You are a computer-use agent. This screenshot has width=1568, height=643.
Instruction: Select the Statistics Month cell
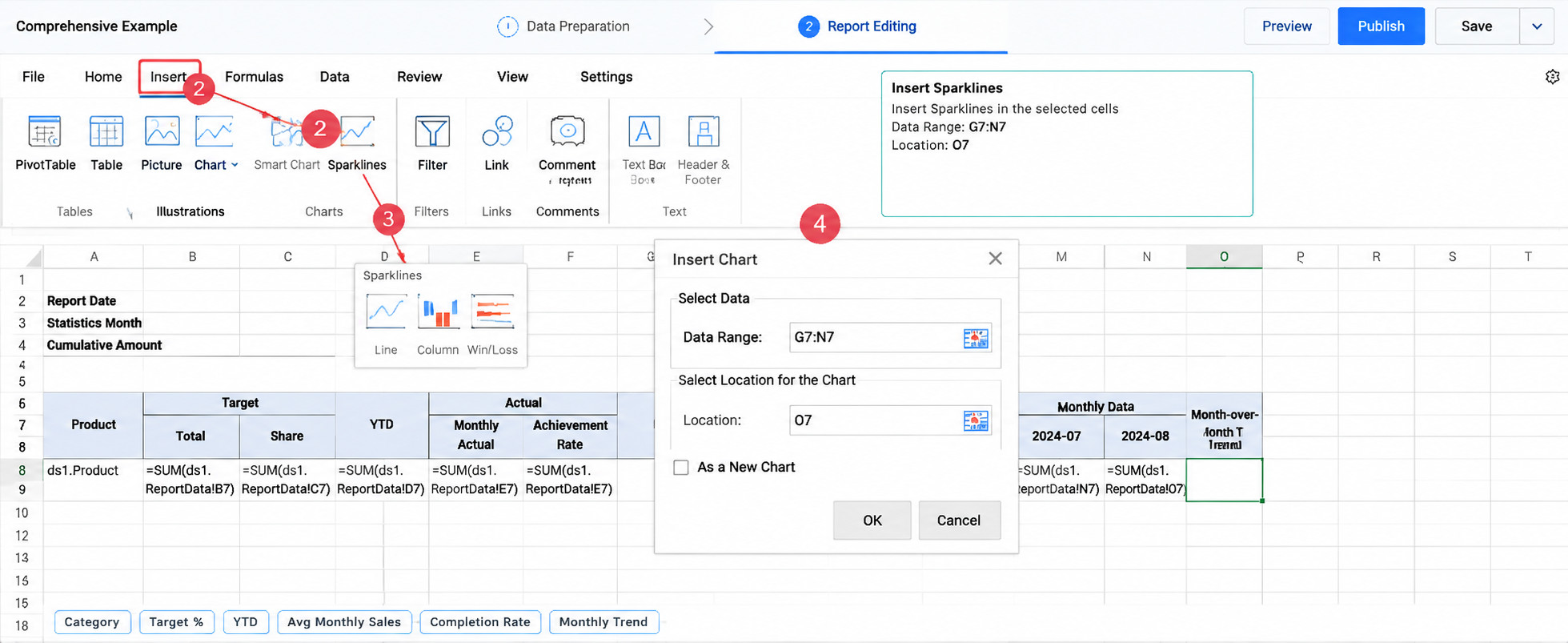point(94,324)
